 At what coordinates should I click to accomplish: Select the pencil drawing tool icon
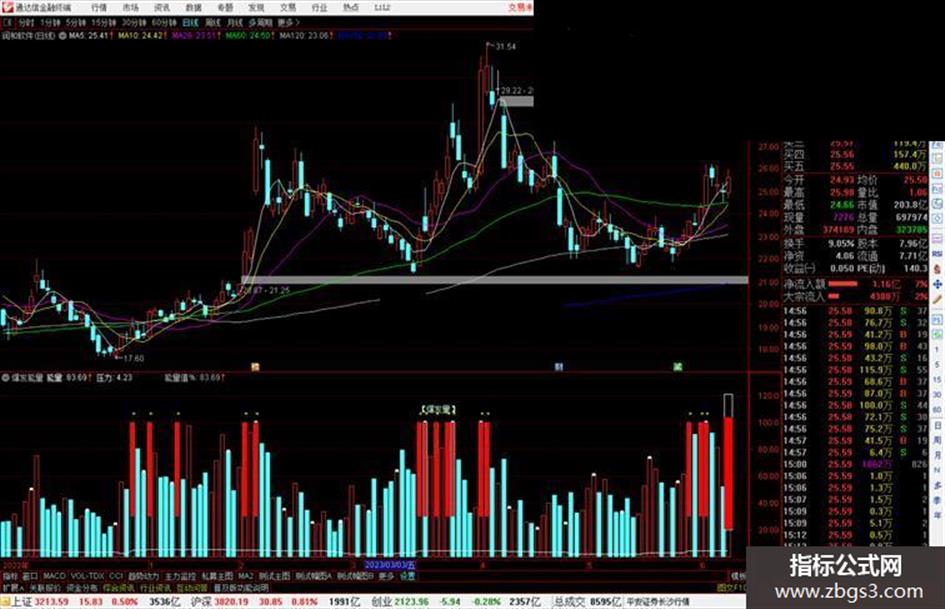(x=937, y=300)
